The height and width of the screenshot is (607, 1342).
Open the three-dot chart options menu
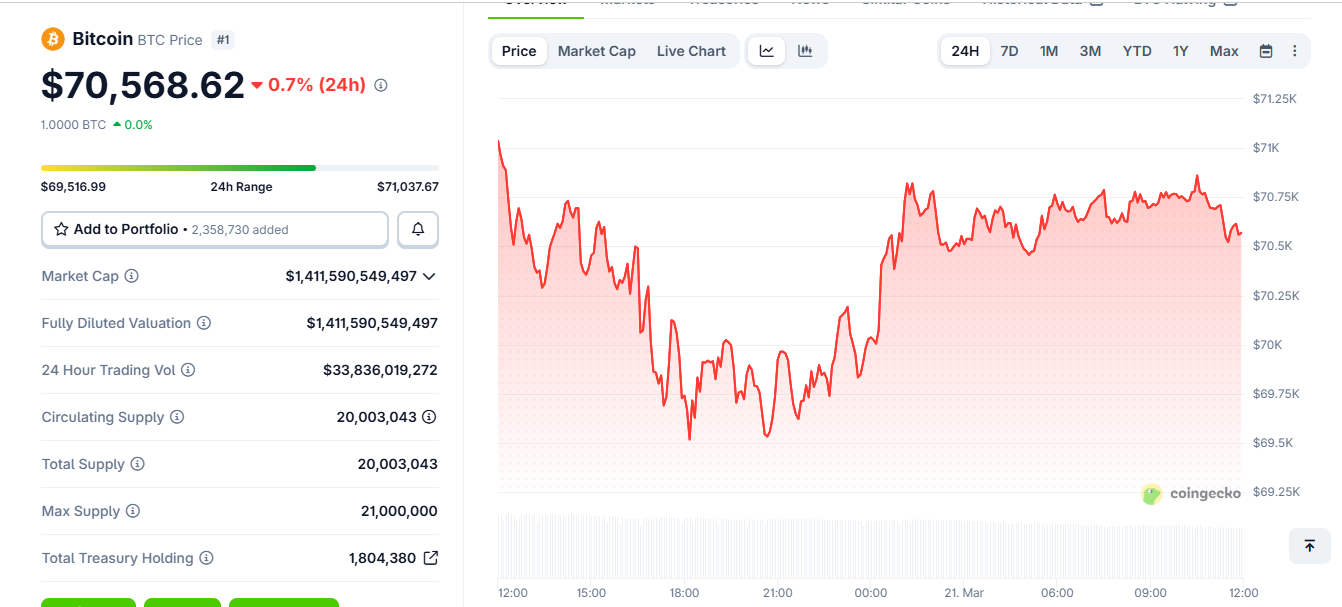(1295, 50)
